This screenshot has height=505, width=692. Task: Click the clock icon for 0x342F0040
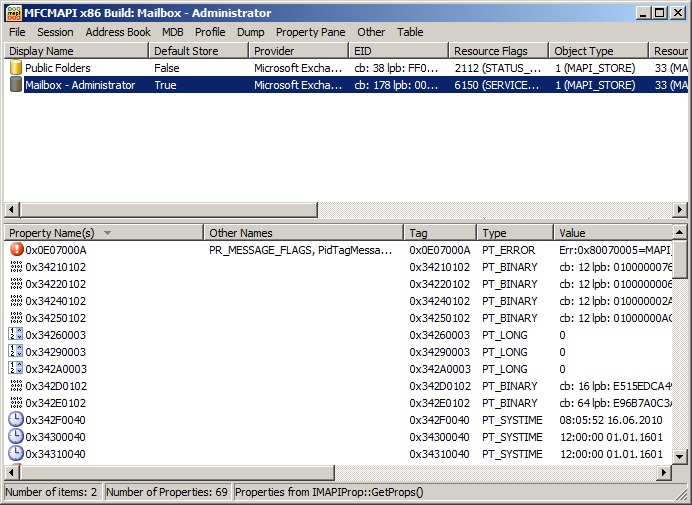pos(16,419)
